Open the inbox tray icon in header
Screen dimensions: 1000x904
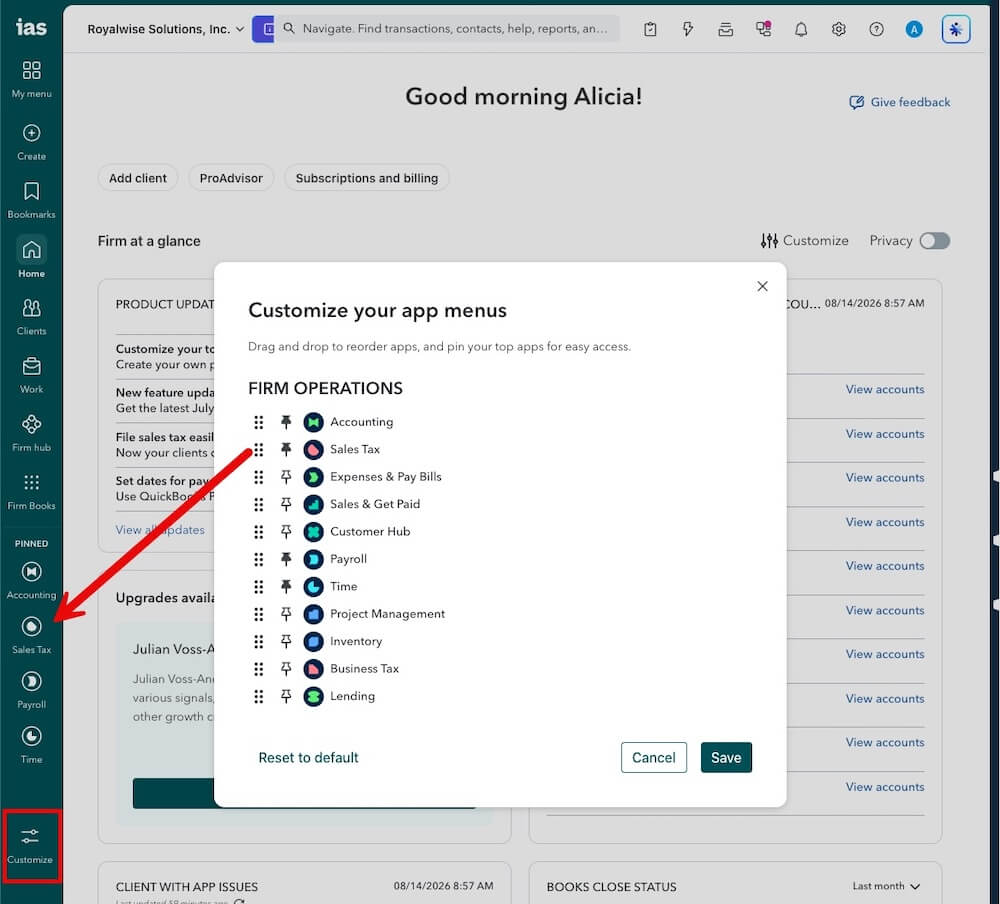(x=725, y=29)
